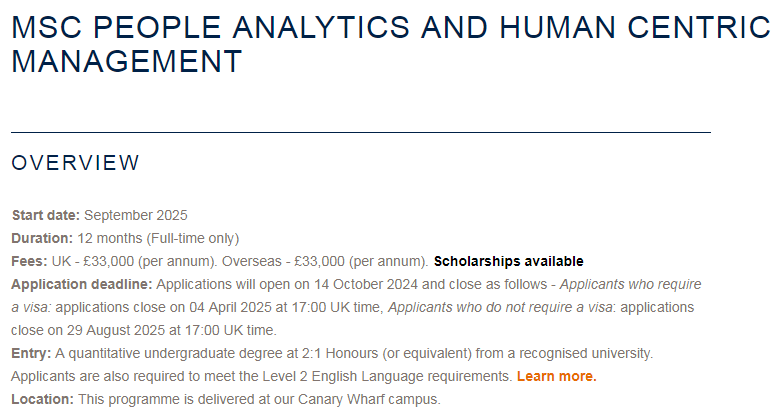Click the 14 October 2024 opening date
782x407 pixels.
pos(365,284)
